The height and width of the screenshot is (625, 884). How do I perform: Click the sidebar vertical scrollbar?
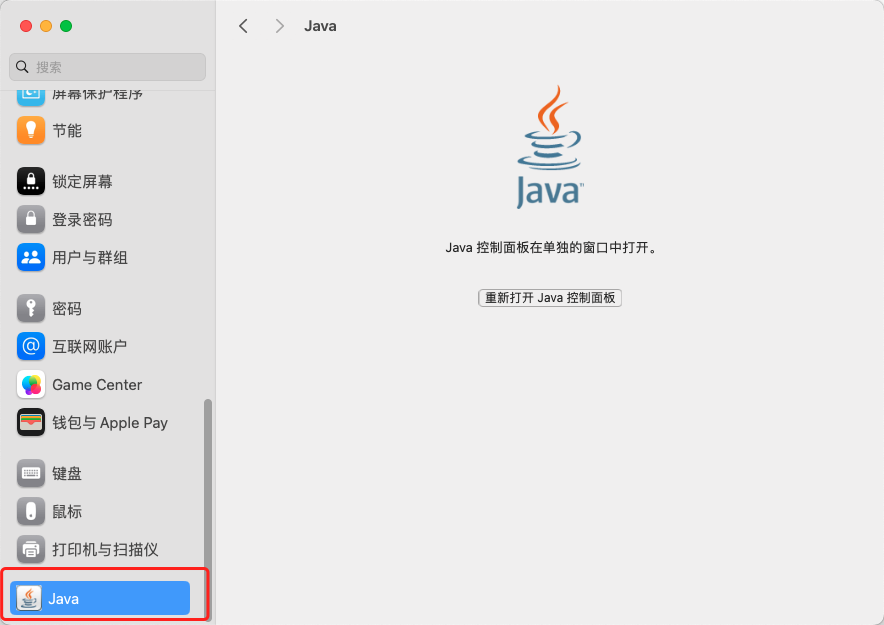[x=207, y=510]
